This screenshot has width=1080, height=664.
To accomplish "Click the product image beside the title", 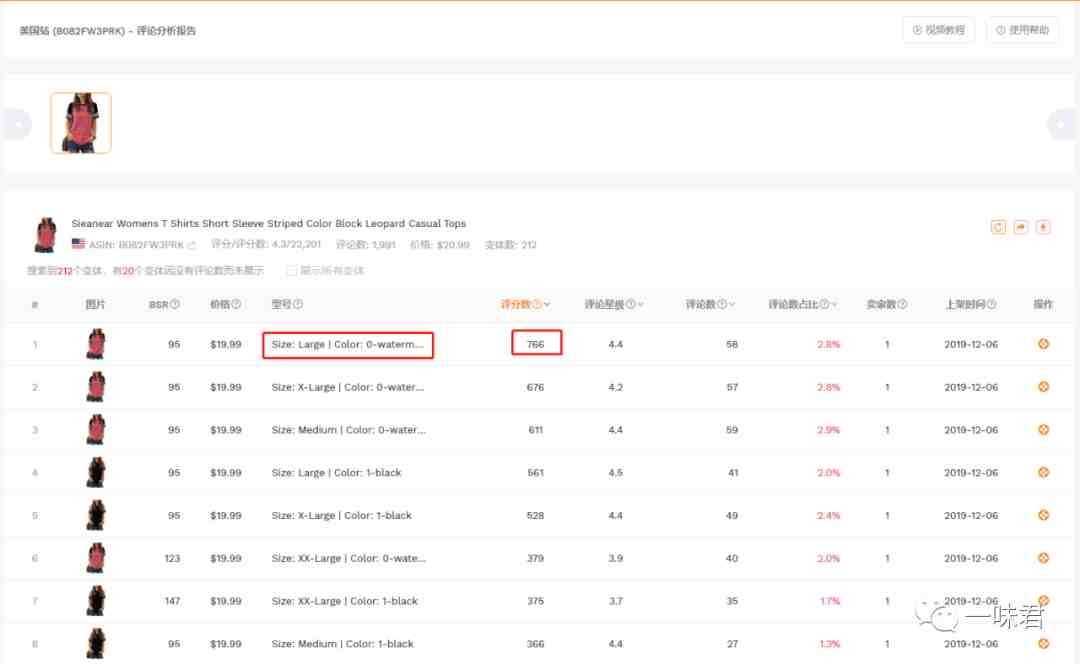I will click(45, 235).
